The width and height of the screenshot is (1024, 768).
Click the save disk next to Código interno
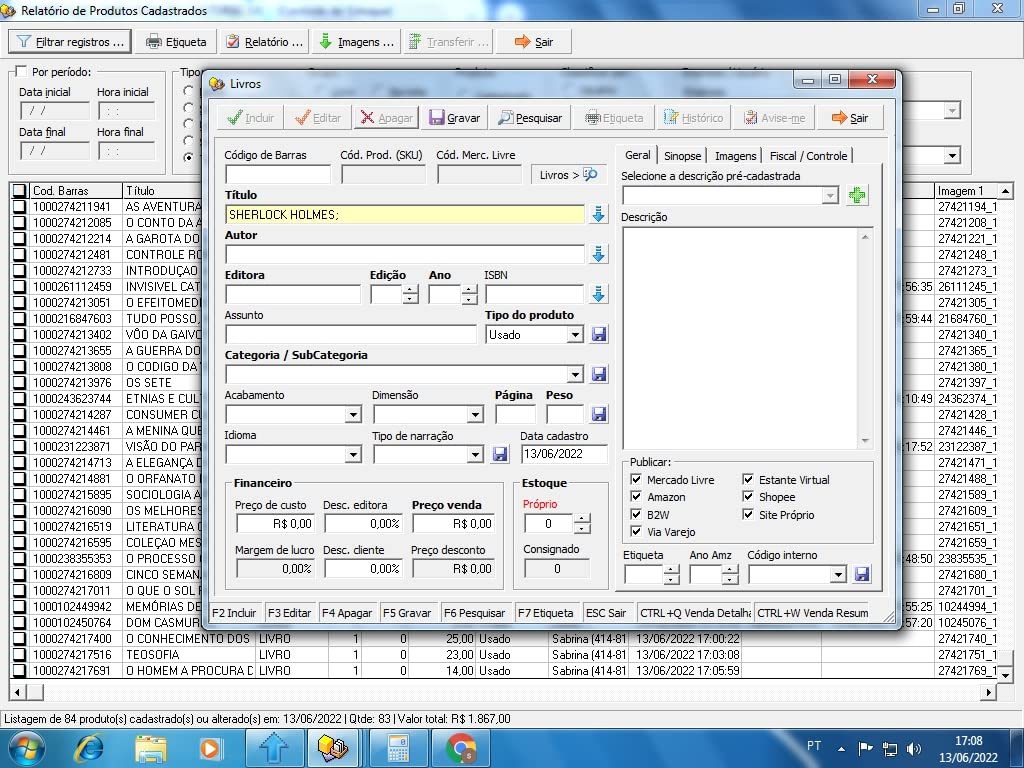click(862, 574)
